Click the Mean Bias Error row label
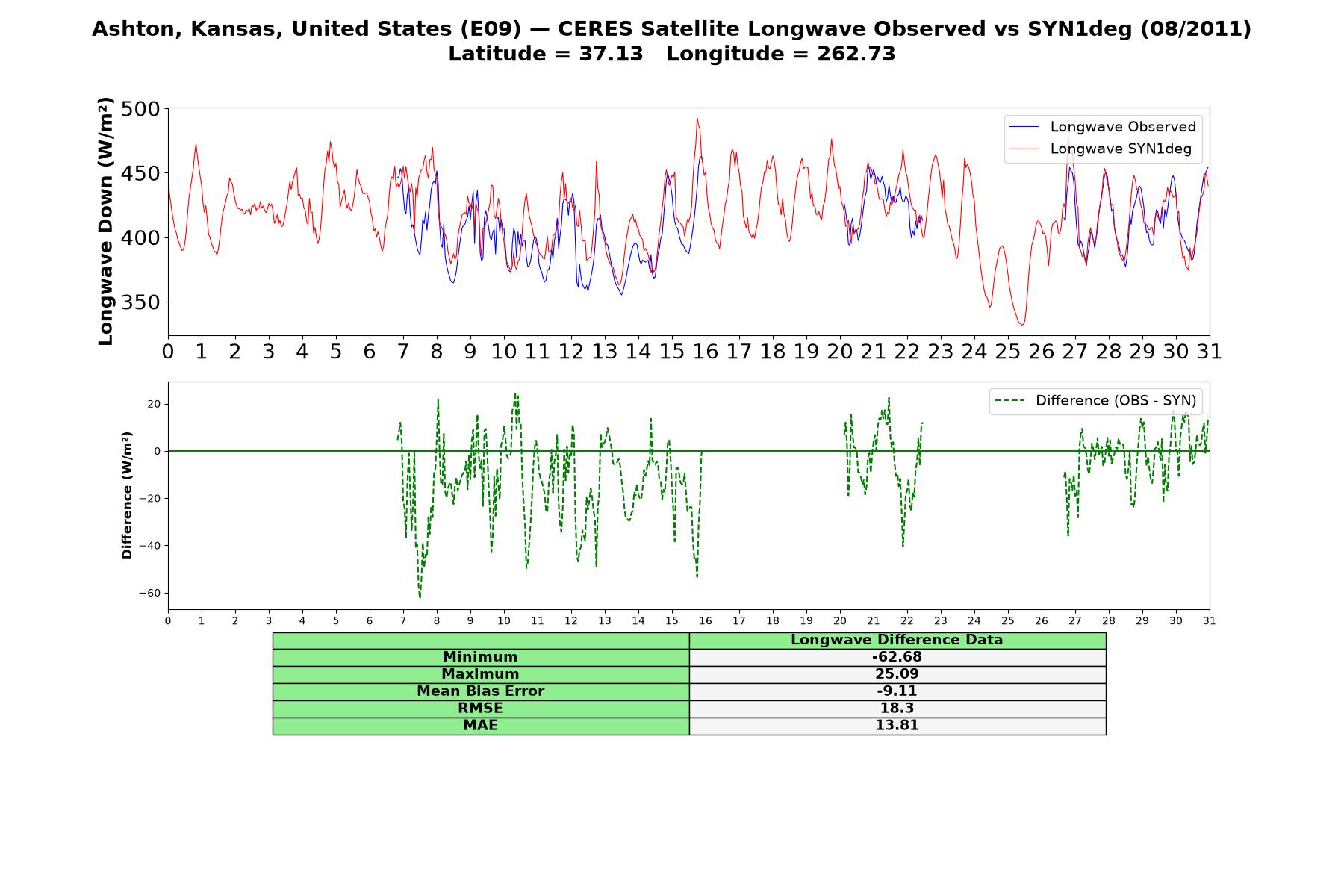The image size is (1344, 896). [481, 691]
